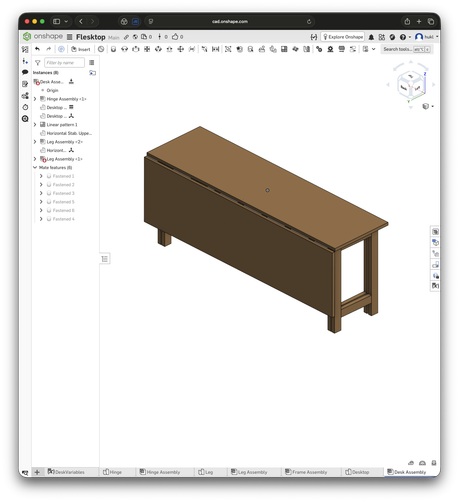Click the Safari reload button
This screenshot has width=459, height=502.
[309, 22]
